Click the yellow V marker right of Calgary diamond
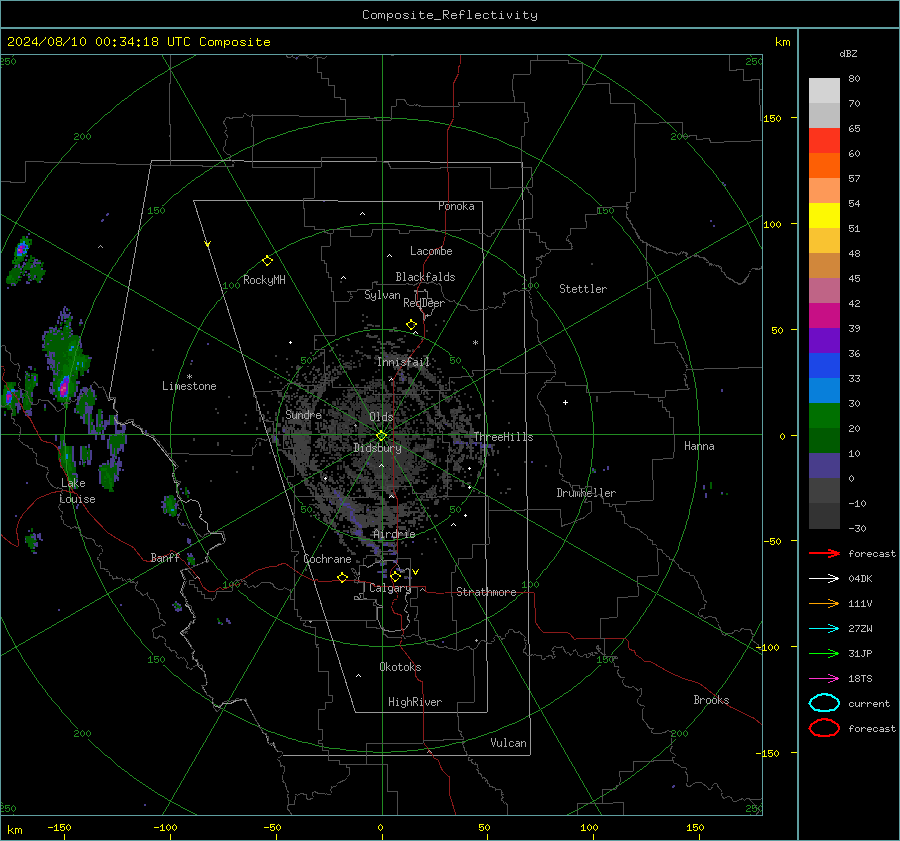The image size is (900, 841). pos(415,572)
